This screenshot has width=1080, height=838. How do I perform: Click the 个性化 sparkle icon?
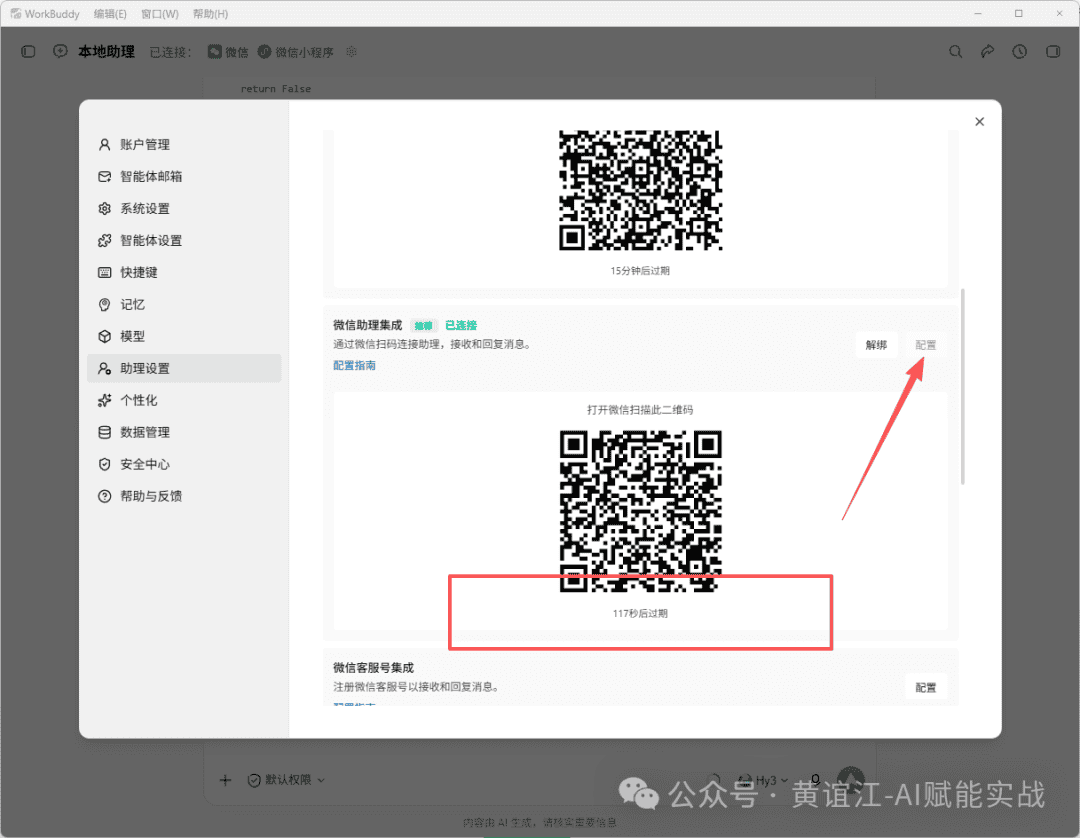pos(105,400)
